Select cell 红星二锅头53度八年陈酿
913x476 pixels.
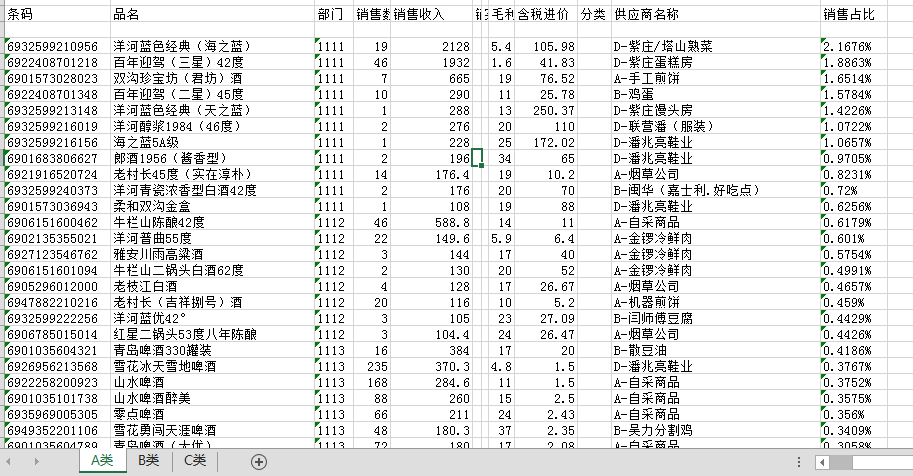tap(213, 334)
